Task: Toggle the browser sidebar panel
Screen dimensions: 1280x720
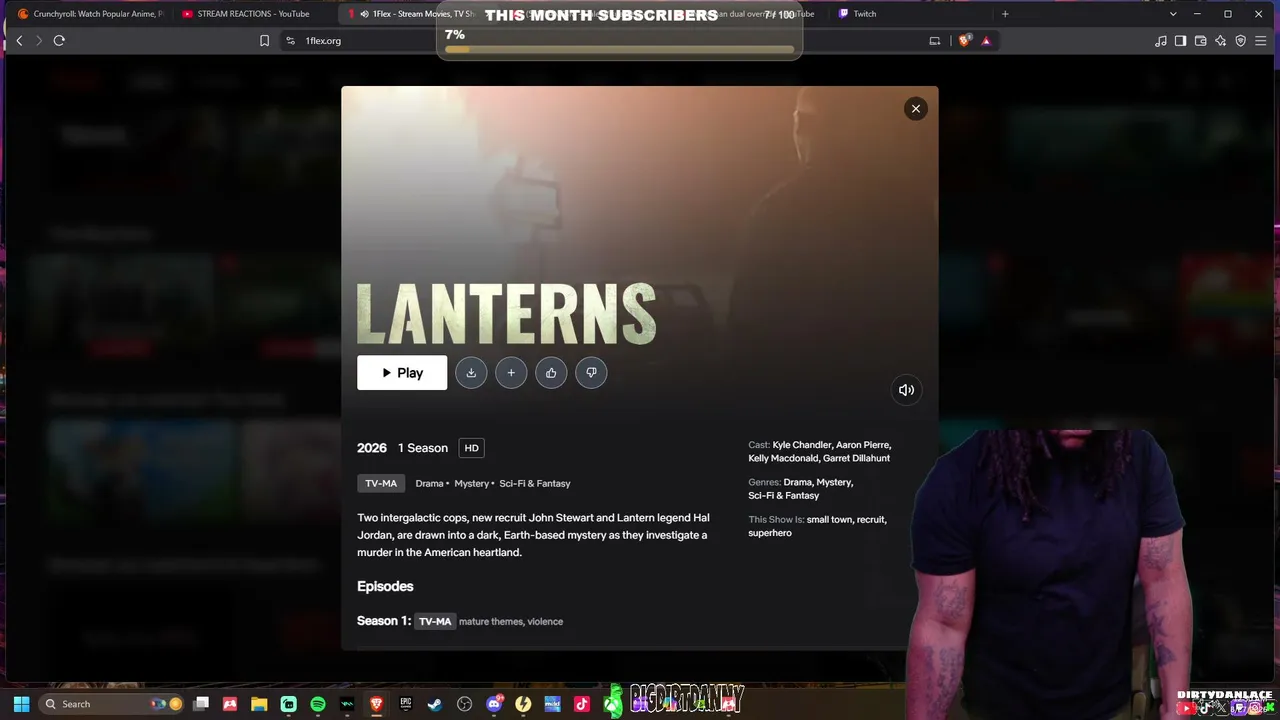Action: coord(1180,41)
